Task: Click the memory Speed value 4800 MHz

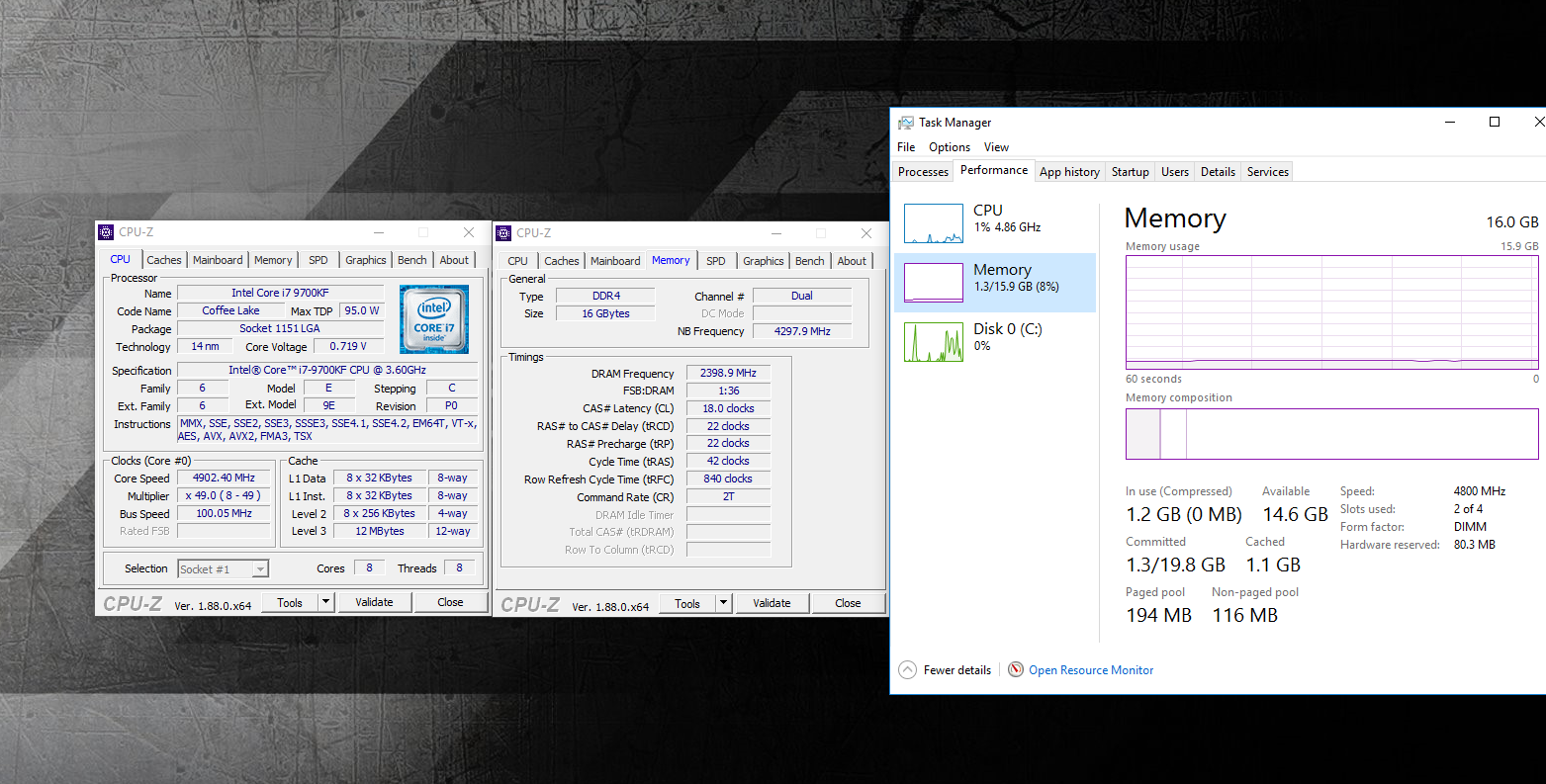Action: (1480, 491)
